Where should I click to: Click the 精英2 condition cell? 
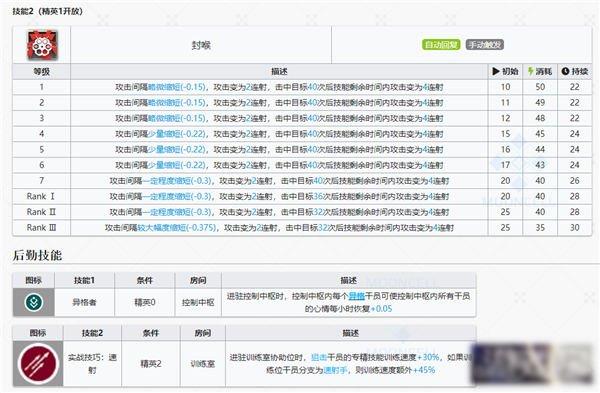tap(151, 364)
